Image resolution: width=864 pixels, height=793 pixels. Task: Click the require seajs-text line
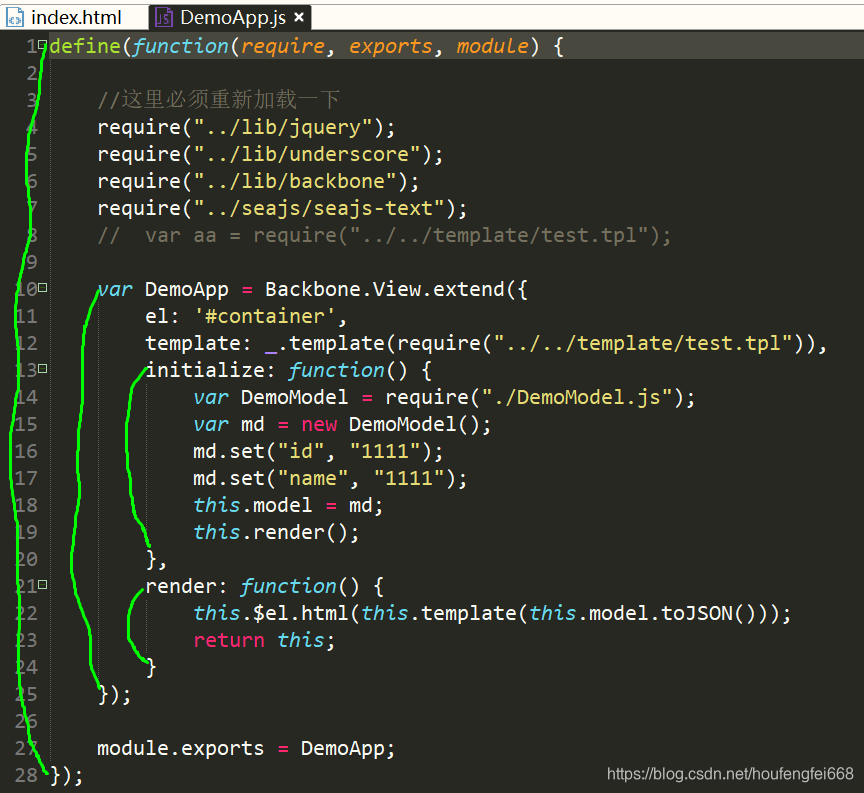point(282,208)
